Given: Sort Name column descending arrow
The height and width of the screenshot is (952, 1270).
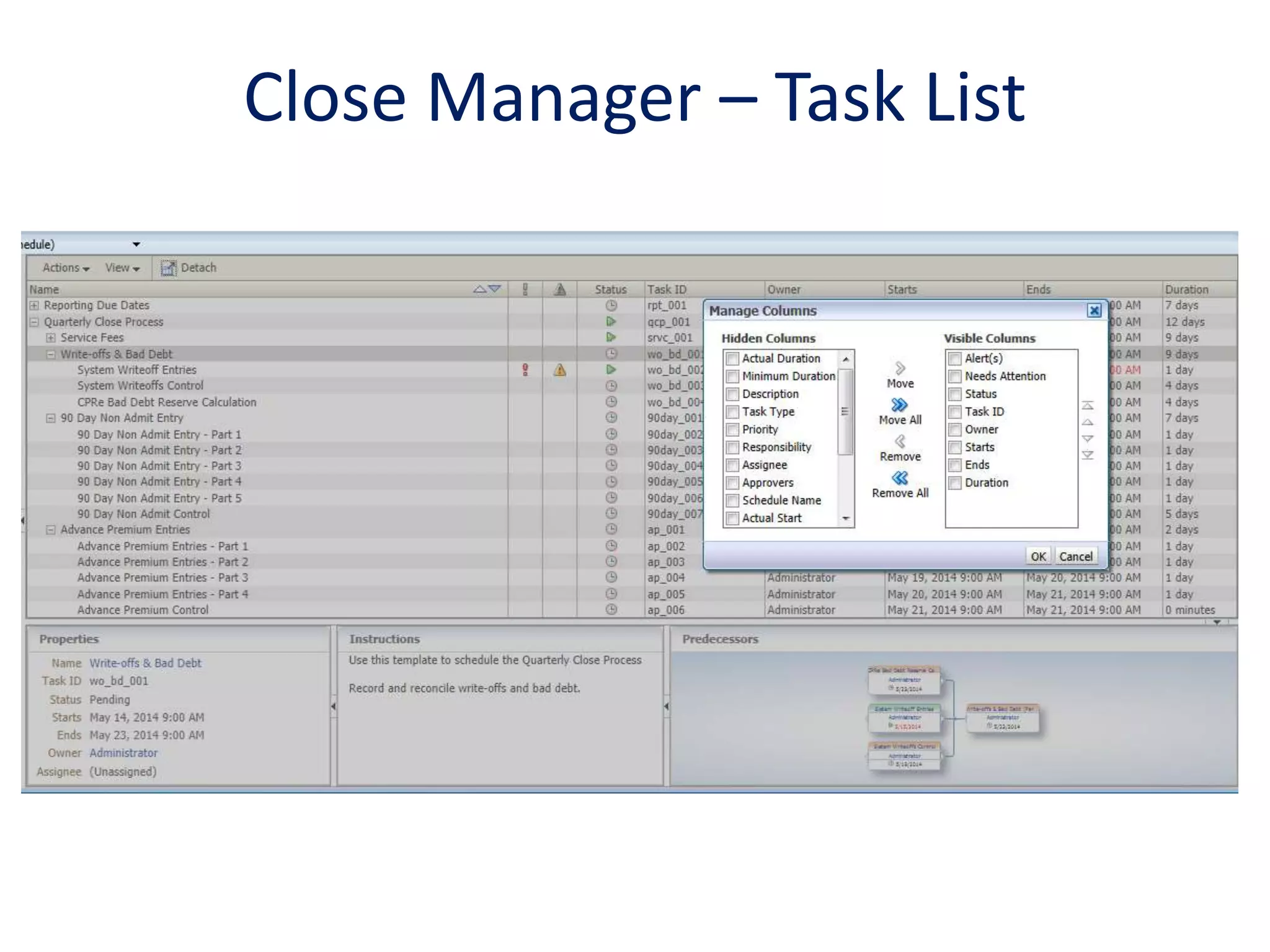Looking at the screenshot, I should [x=494, y=289].
